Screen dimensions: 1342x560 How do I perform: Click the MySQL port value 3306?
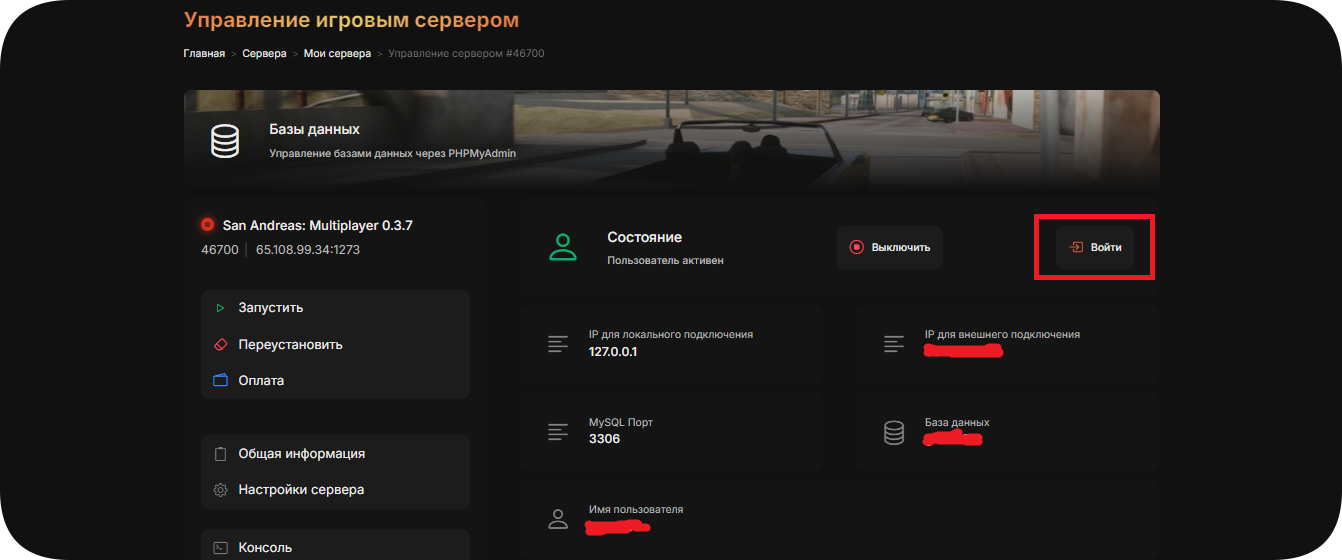tap(604, 438)
